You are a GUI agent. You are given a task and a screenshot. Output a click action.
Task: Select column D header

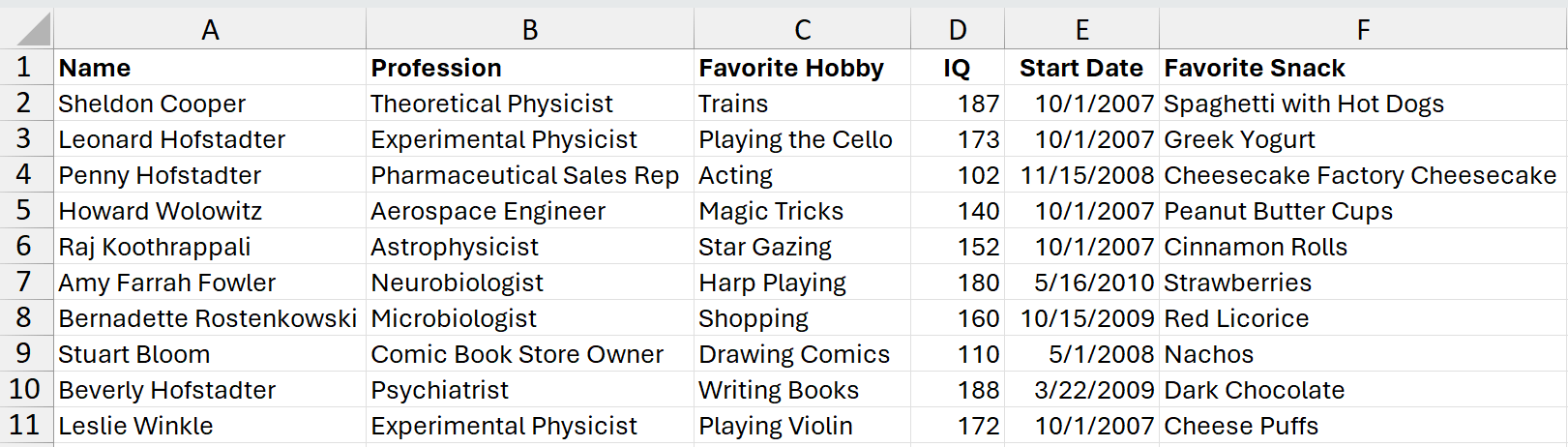957,30
